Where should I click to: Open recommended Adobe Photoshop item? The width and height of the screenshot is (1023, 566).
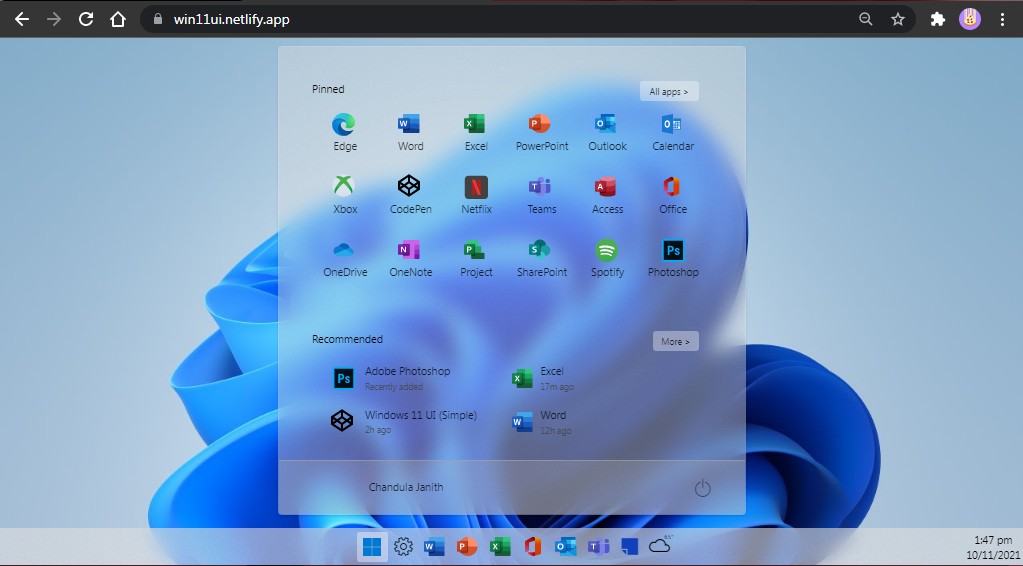(391, 378)
